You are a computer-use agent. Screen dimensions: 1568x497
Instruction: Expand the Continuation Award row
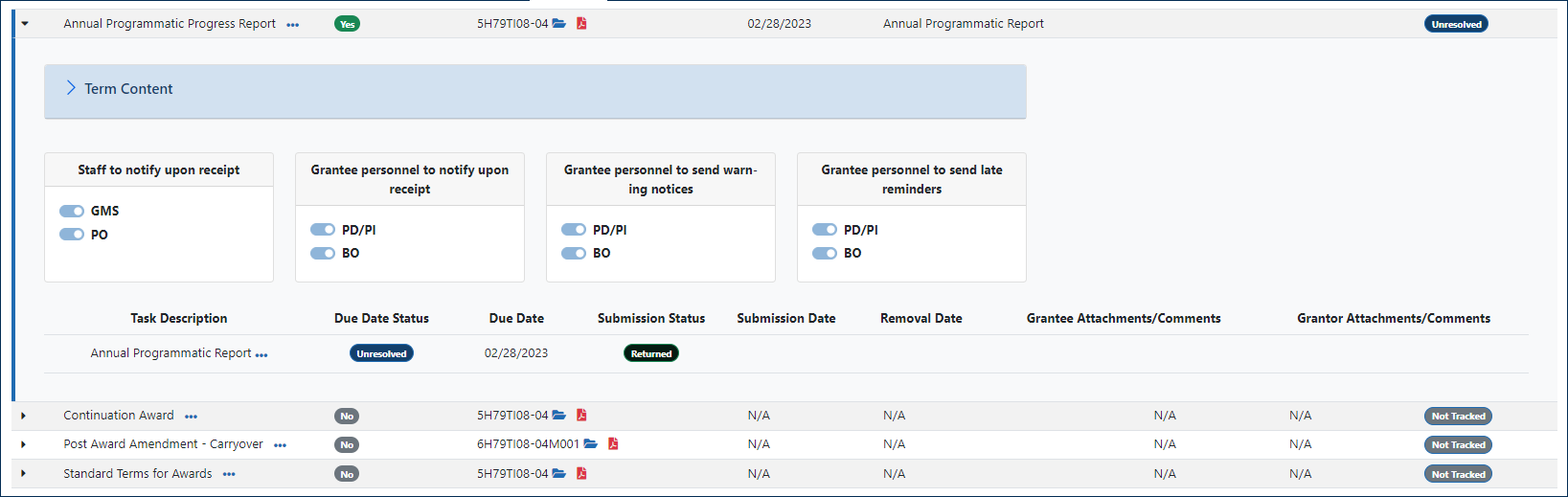[x=24, y=416]
